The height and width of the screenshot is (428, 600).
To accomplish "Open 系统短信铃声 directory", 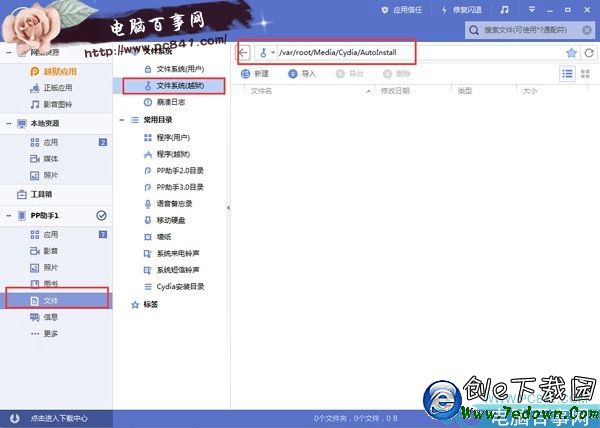I will (x=171, y=270).
